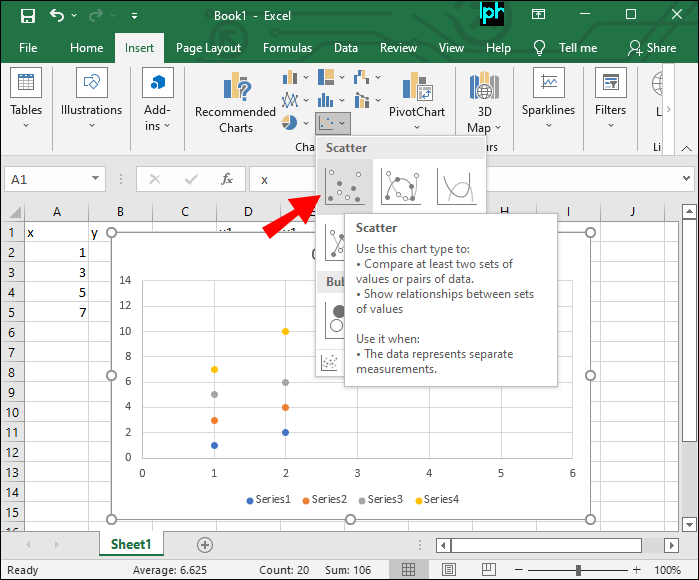Choose Scatter with Smooth Lines and Markers
Image resolution: width=699 pixels, height=580 pixels.
[400, 185]
